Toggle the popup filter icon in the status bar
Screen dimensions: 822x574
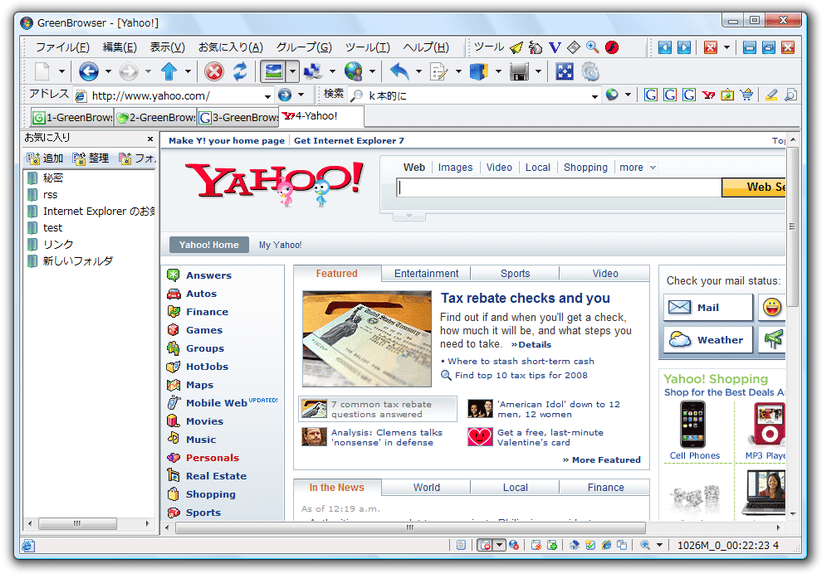tap(485, 545)
